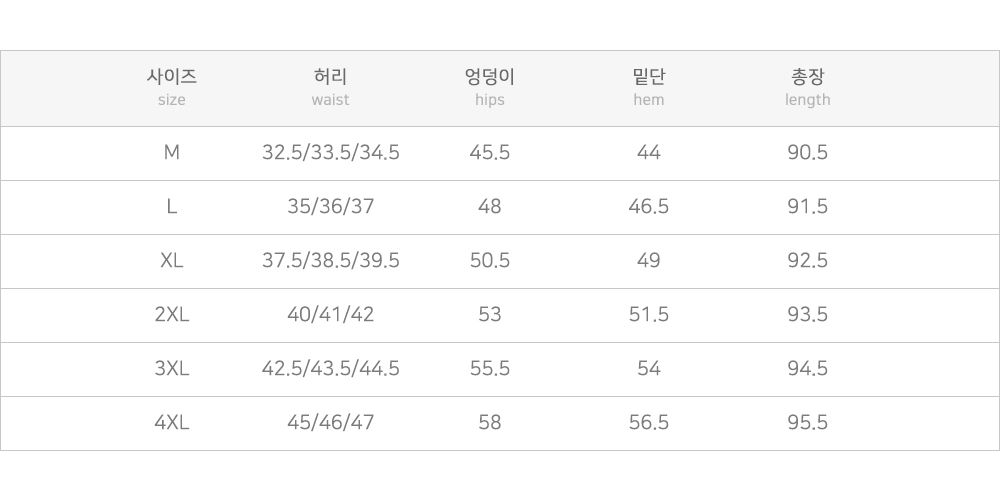Click waist value 40/41/42
The height and width of the screenshot is (501, 1000).
[x=330, y=314]
